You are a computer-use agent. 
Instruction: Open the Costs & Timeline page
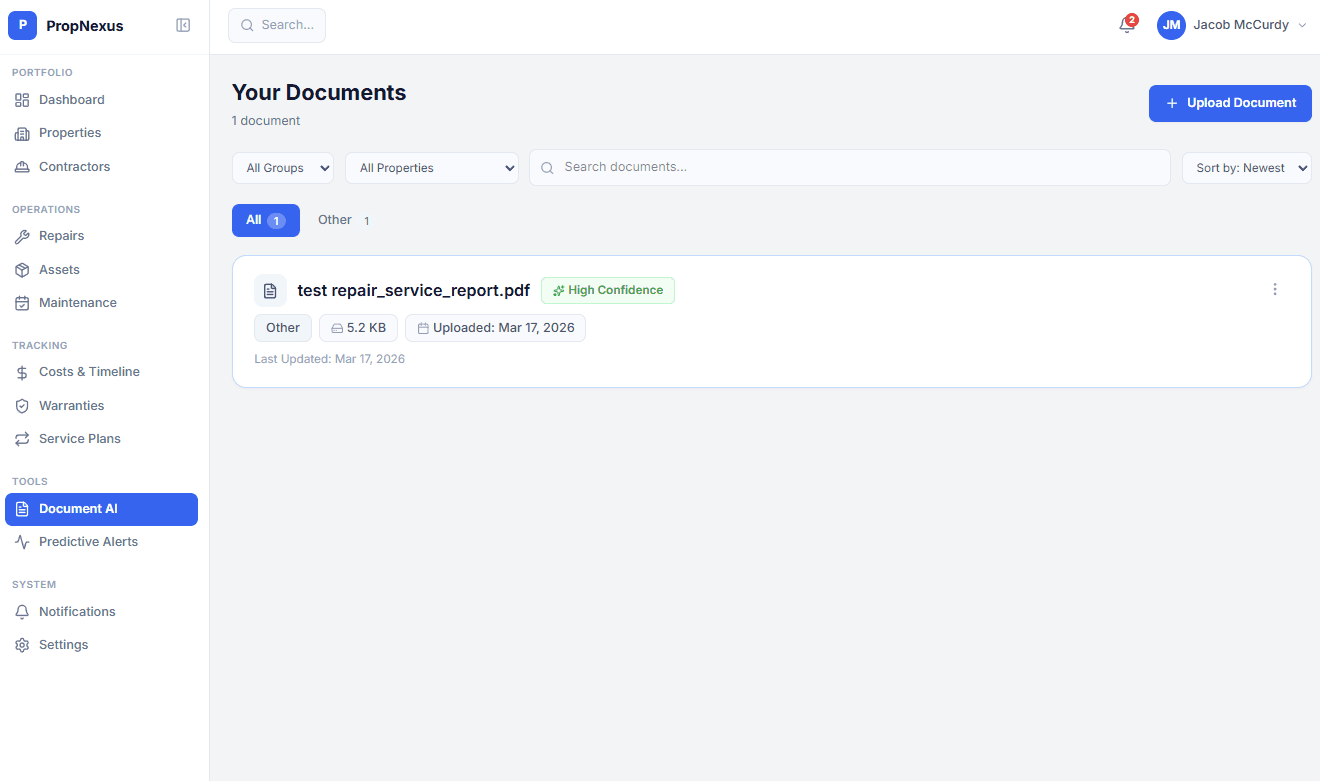point(89,371)
